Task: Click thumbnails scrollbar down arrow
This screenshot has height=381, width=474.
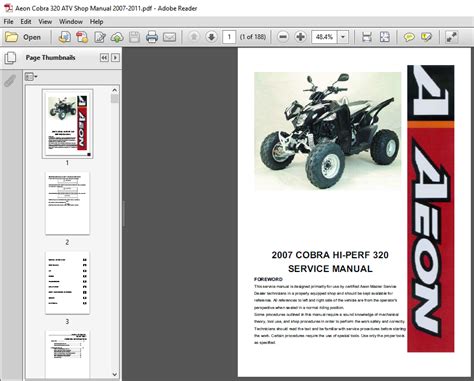Action: pyautogui.click(x=114, y=374)
